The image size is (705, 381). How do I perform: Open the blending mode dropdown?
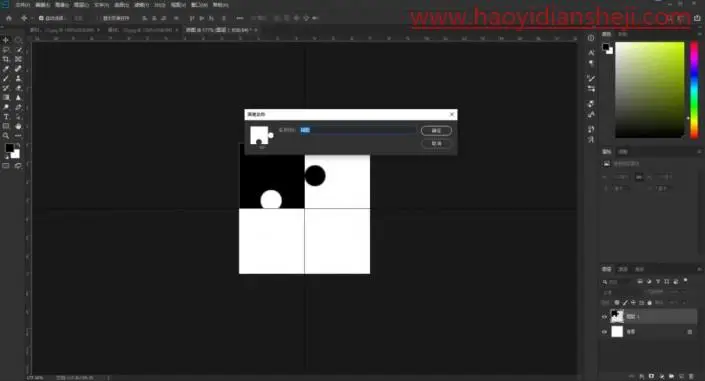tap(621, 292)
